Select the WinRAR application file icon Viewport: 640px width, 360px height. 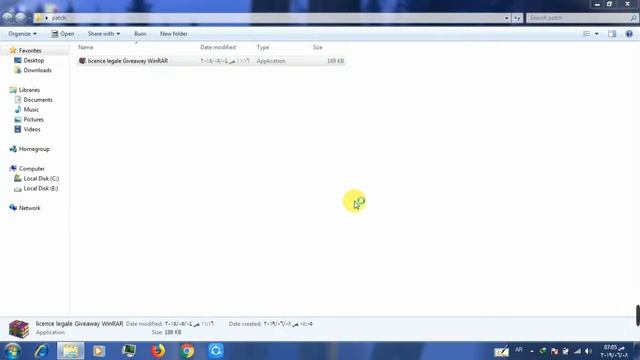click(x=82, y=61)
